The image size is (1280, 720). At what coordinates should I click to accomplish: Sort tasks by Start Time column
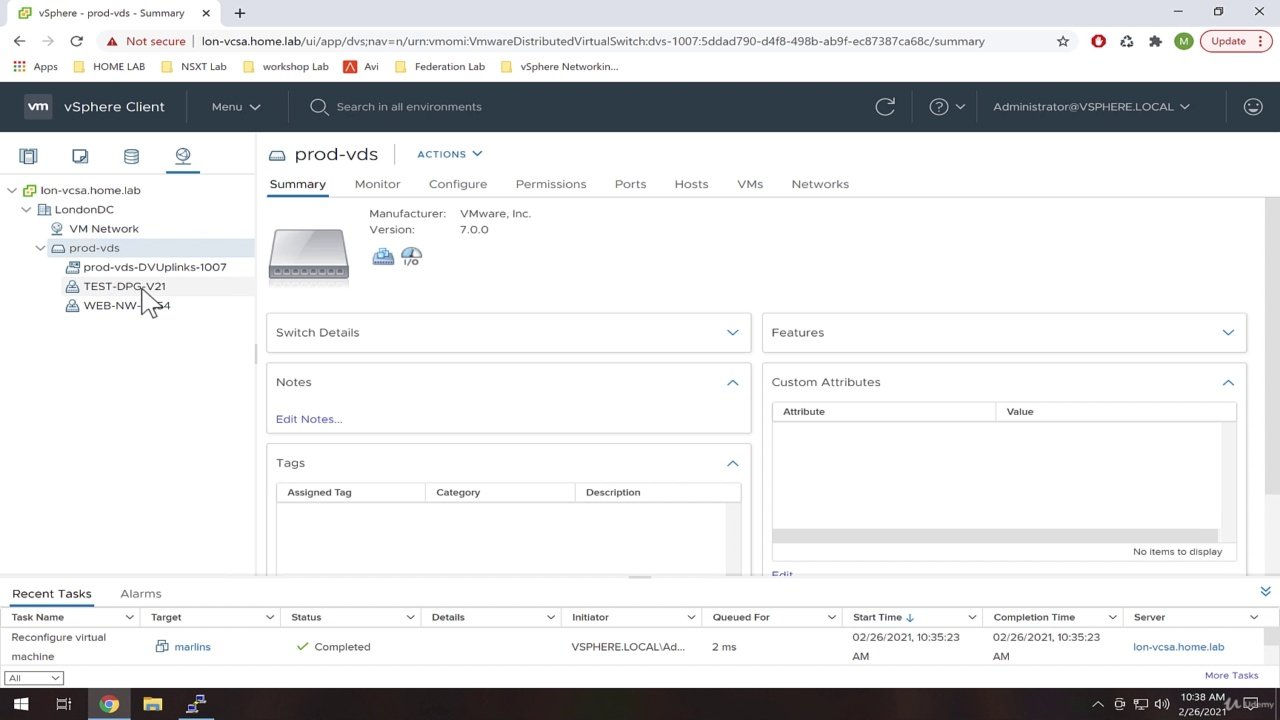tap(883, 617)
